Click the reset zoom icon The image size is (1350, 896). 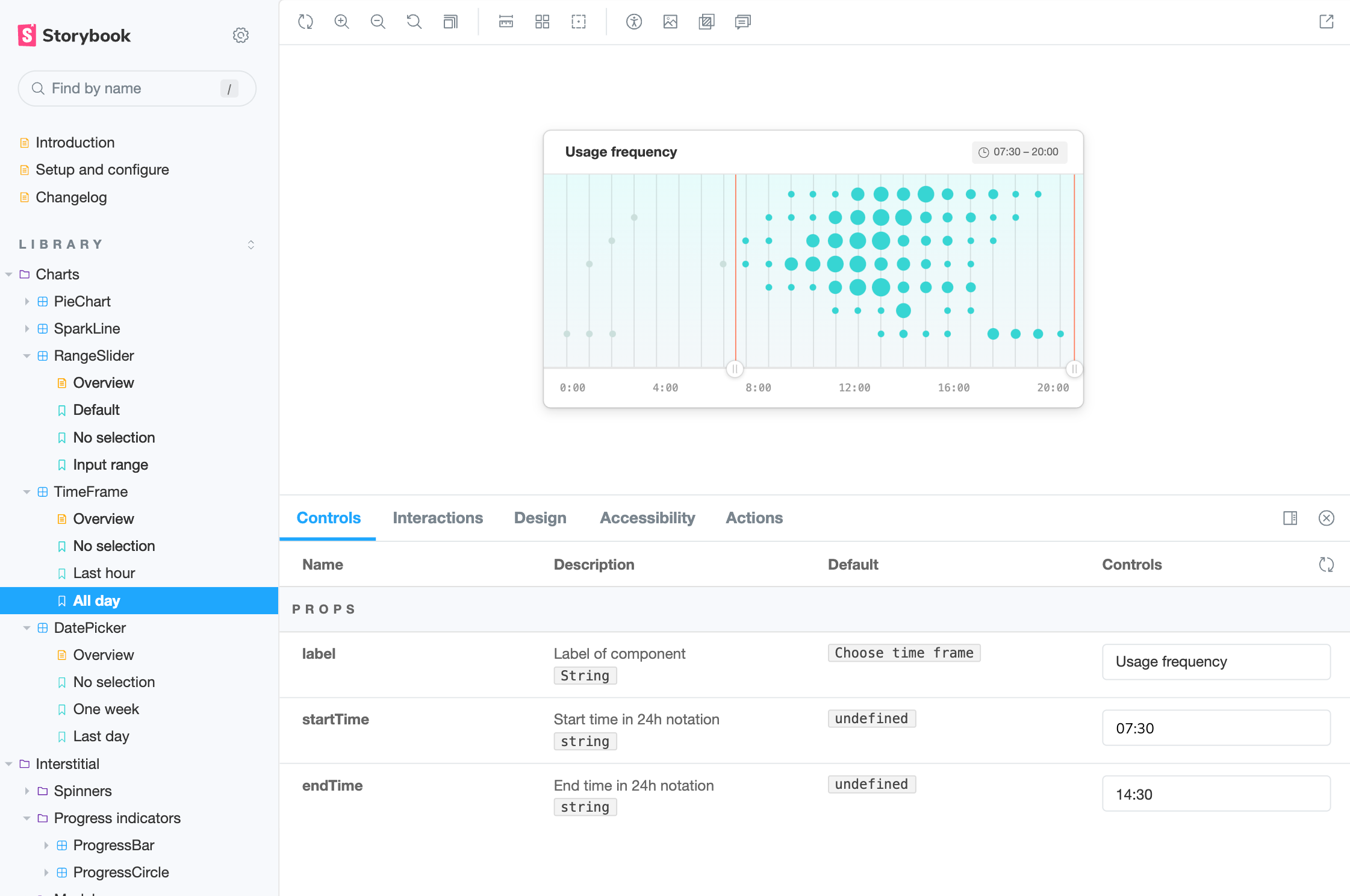[414, 22]
